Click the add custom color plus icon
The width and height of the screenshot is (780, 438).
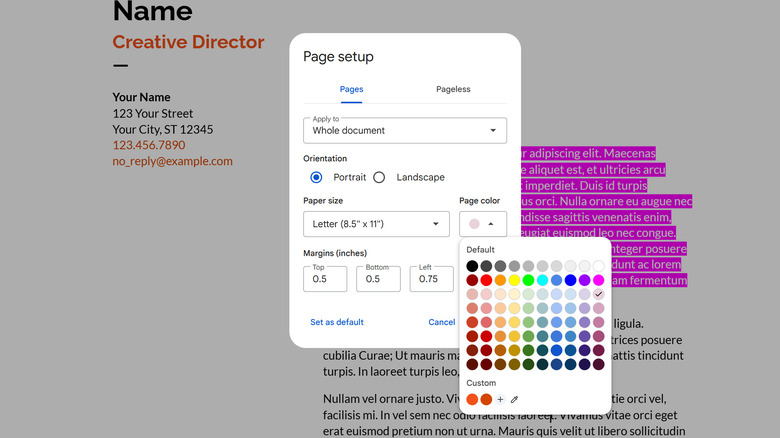(x=500, y=399)
